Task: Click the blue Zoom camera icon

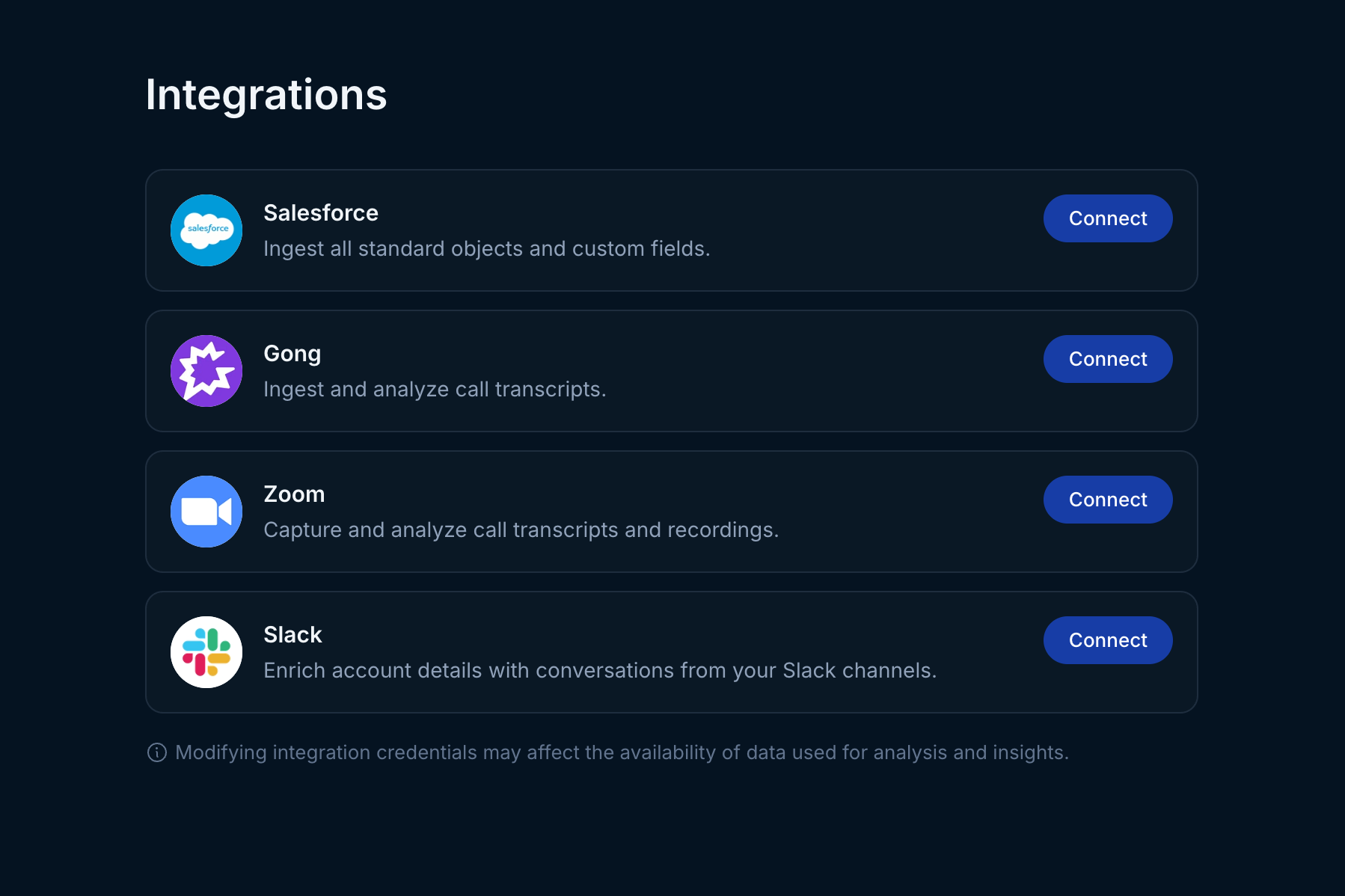Action: click(x=206, y=512)
